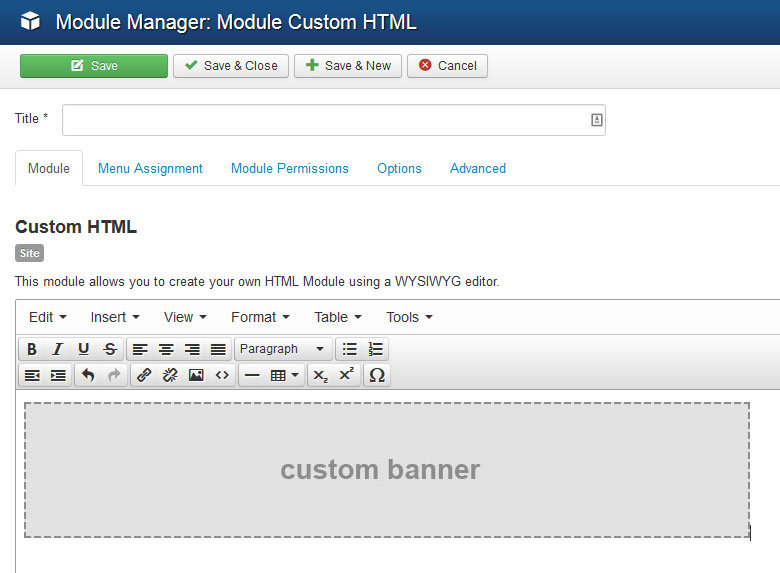Switch to Module Permissions tab
780x573 pixels.
(x=290, y=169)
